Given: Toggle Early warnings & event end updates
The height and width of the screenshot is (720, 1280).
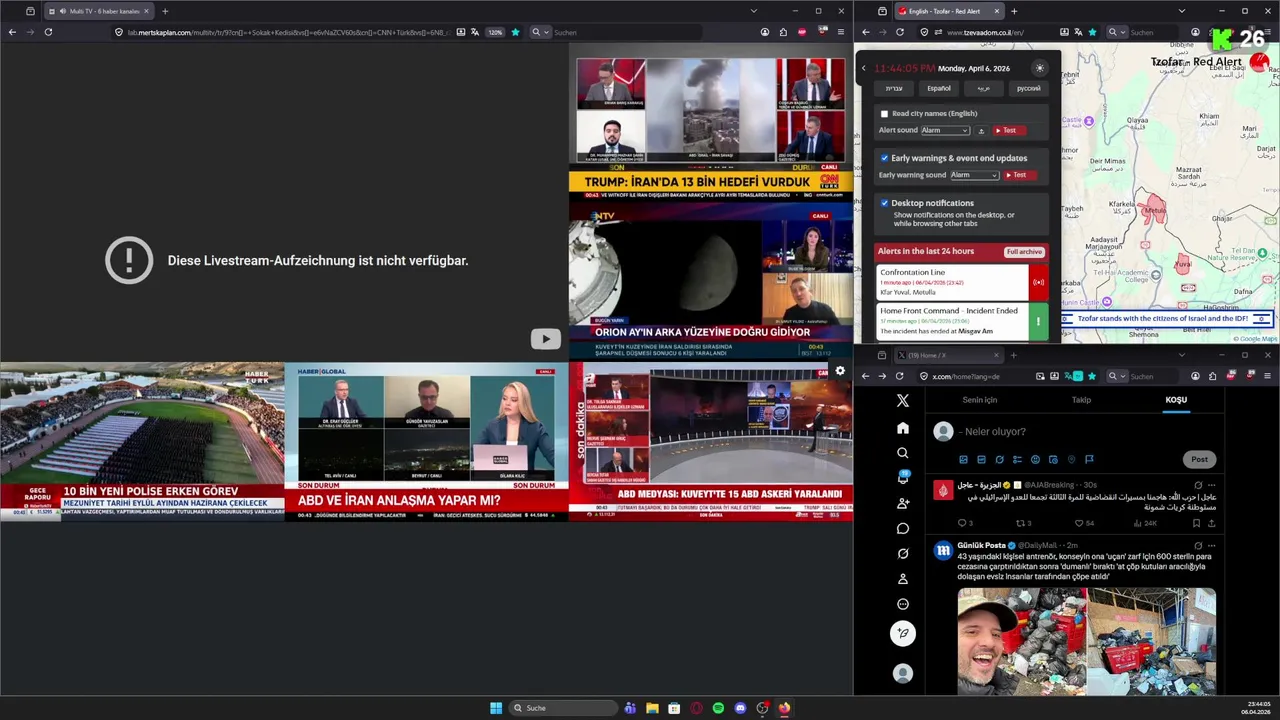Looking at the screenshot, I should coord(884,158).
